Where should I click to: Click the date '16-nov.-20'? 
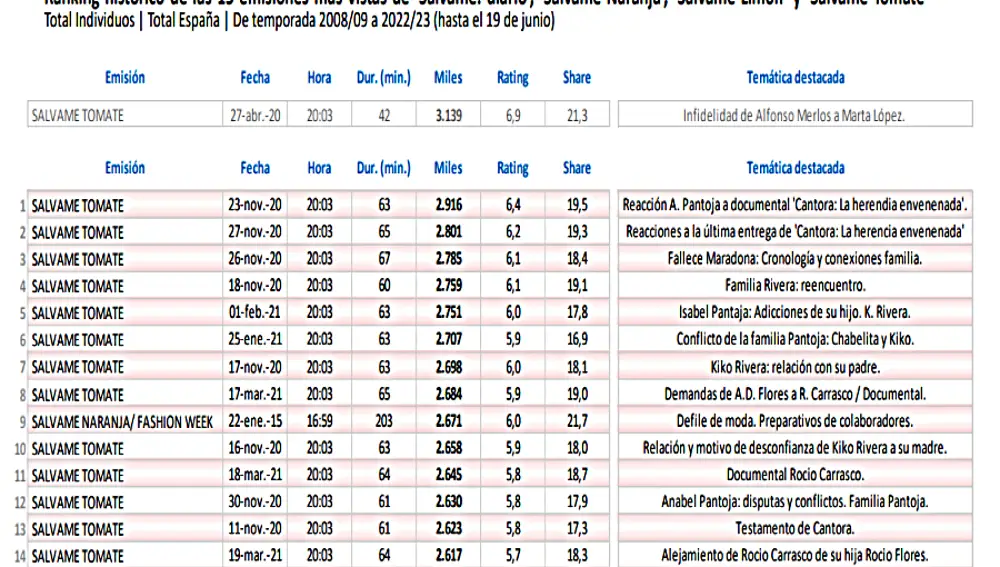(255, 448)
